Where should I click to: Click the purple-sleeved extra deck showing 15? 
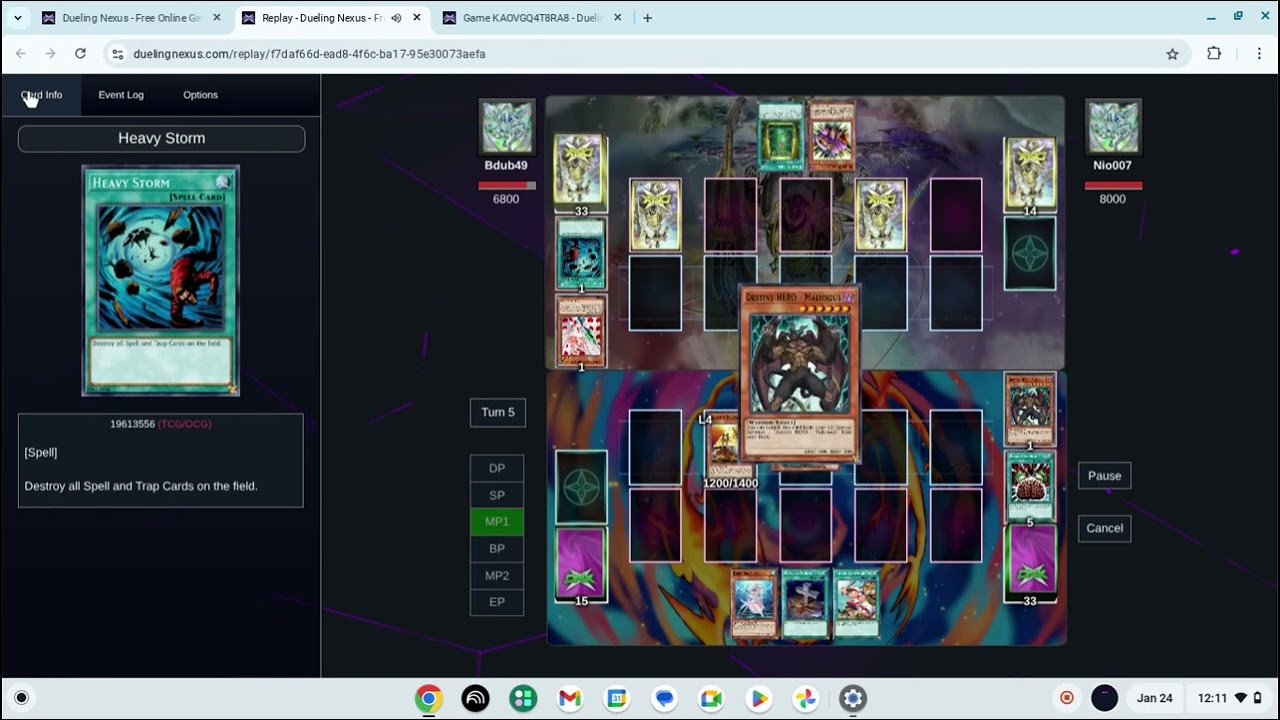581,565
